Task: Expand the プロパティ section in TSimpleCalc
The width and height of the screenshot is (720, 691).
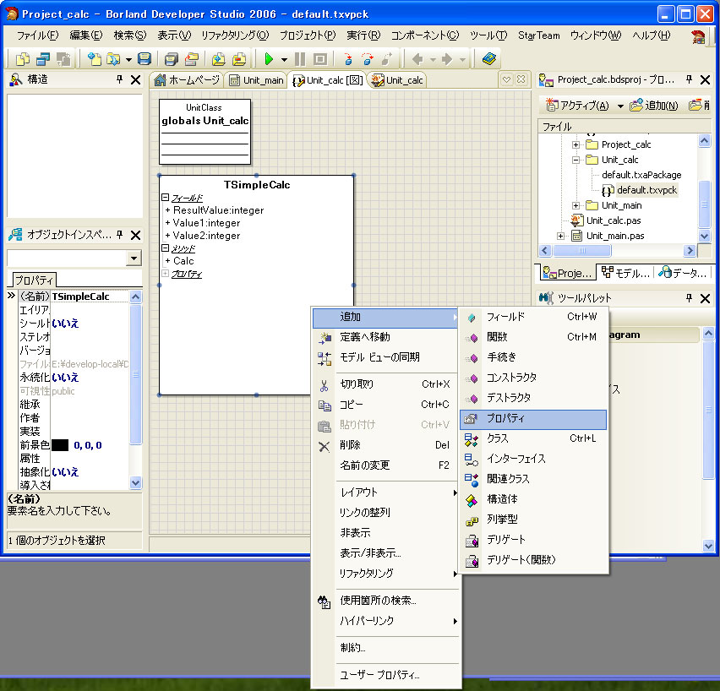Action: [165, 273]
